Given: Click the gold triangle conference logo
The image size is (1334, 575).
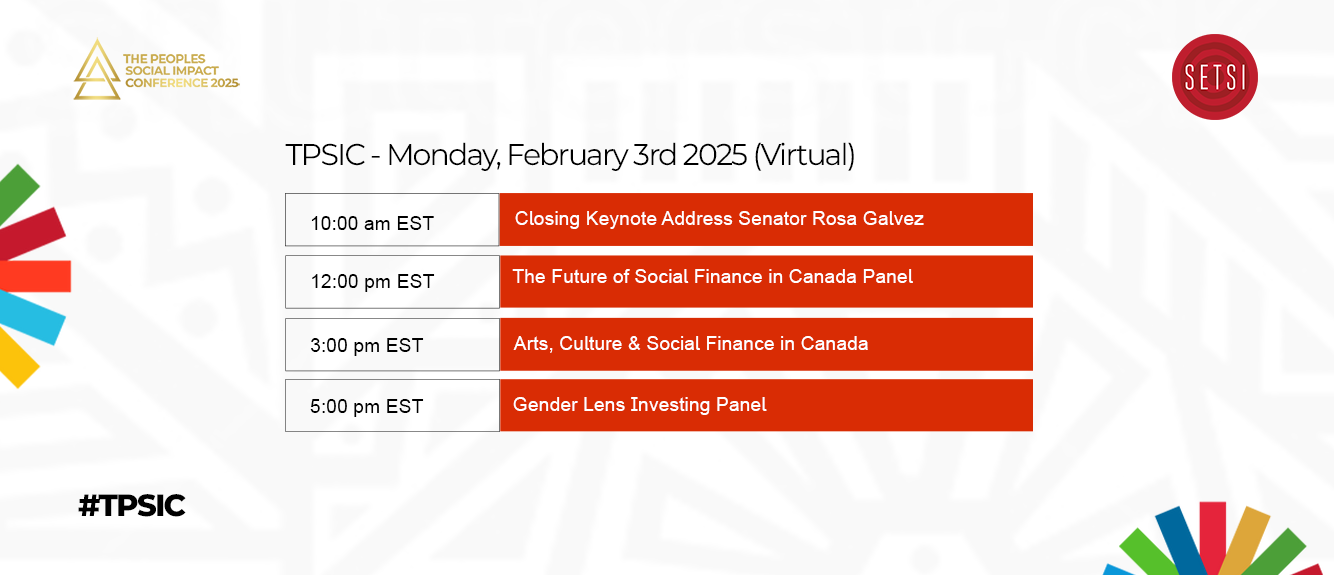Looking at the screenshot, I should [x=97, y=70].
